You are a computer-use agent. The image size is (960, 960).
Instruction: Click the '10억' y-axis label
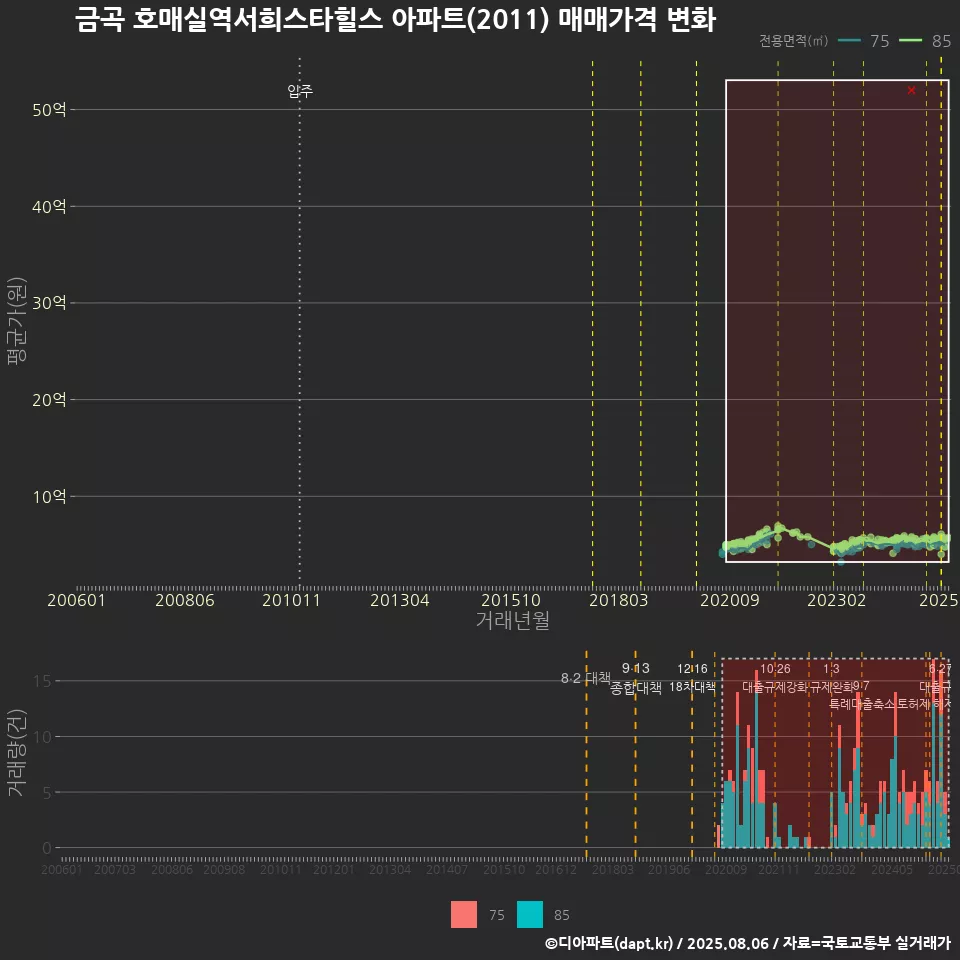(49, 497)
